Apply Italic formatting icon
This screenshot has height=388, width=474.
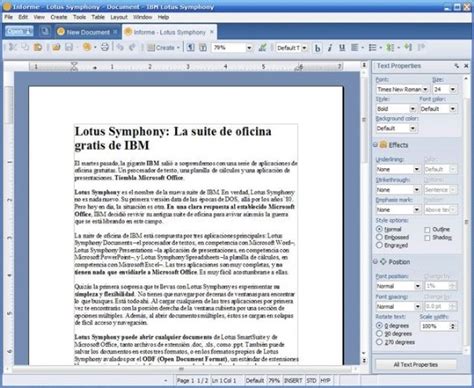tap(330, 48)
